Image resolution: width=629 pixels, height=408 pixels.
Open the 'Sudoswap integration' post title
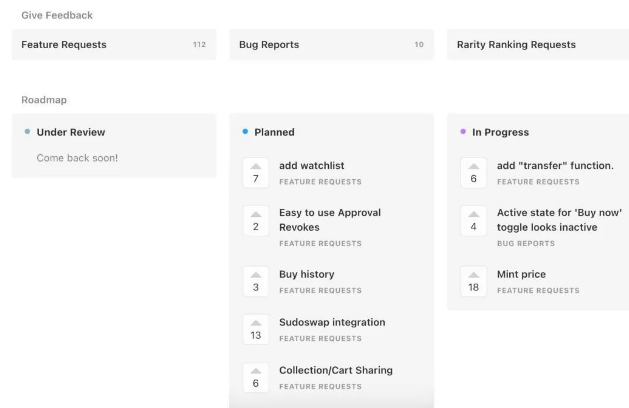[332, 322]
